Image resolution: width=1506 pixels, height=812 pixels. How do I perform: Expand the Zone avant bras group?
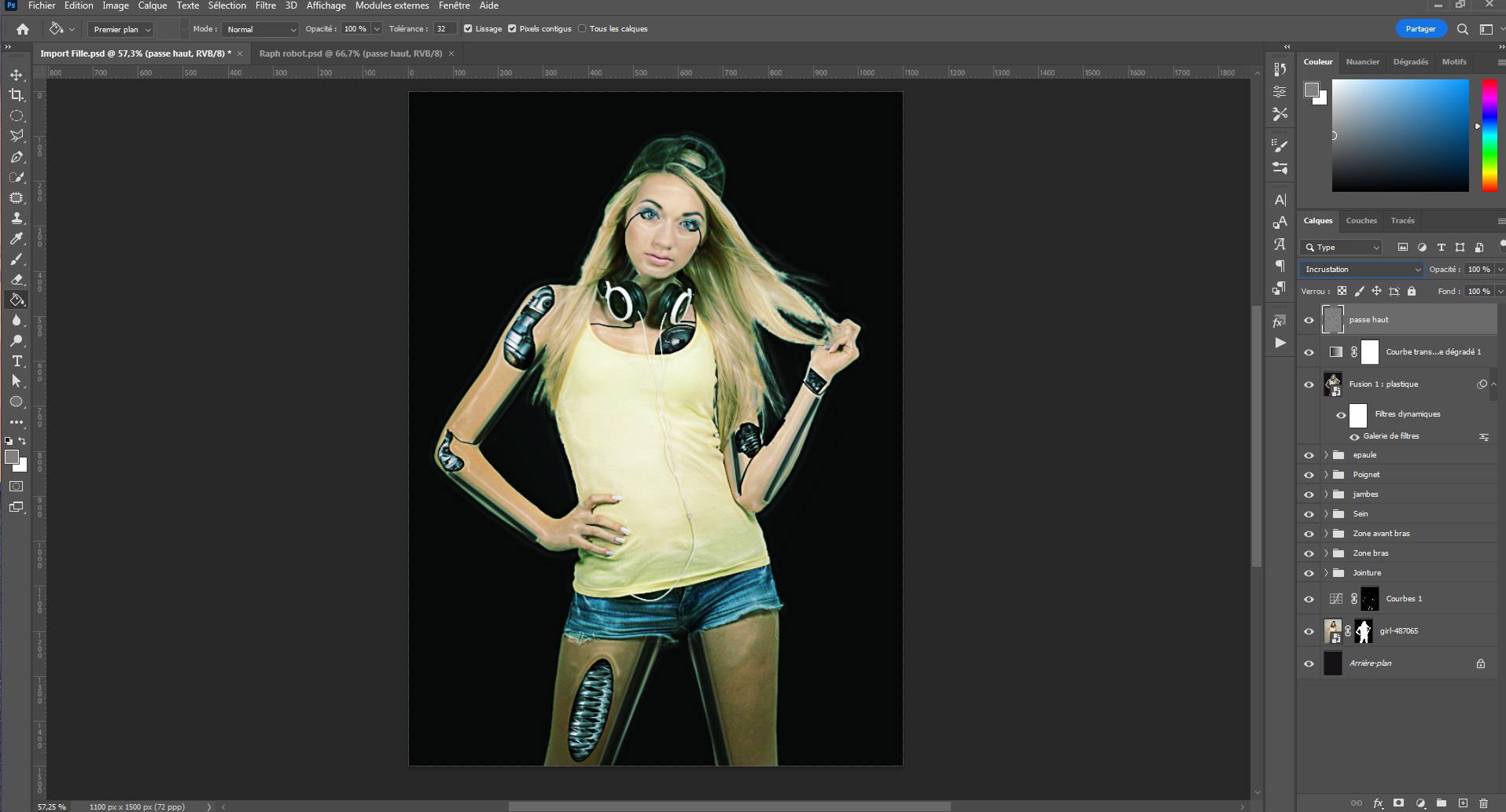(1326, 534)
